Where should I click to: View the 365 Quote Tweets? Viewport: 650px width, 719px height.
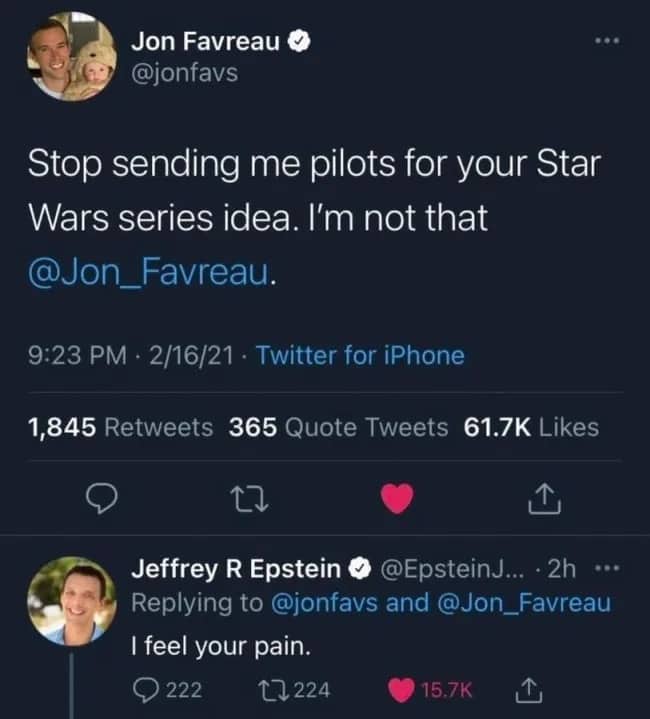pyautogui.click(x=338, y=428)
